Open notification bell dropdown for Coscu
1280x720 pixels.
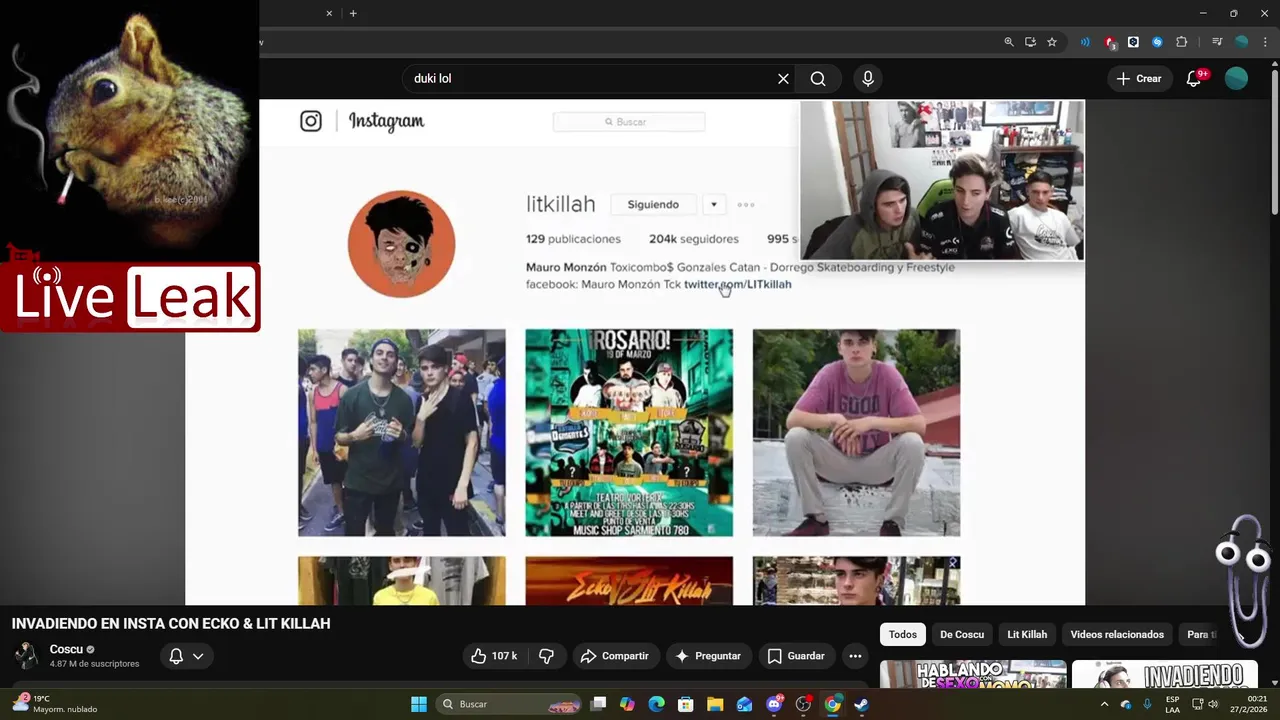click(186, 656)
